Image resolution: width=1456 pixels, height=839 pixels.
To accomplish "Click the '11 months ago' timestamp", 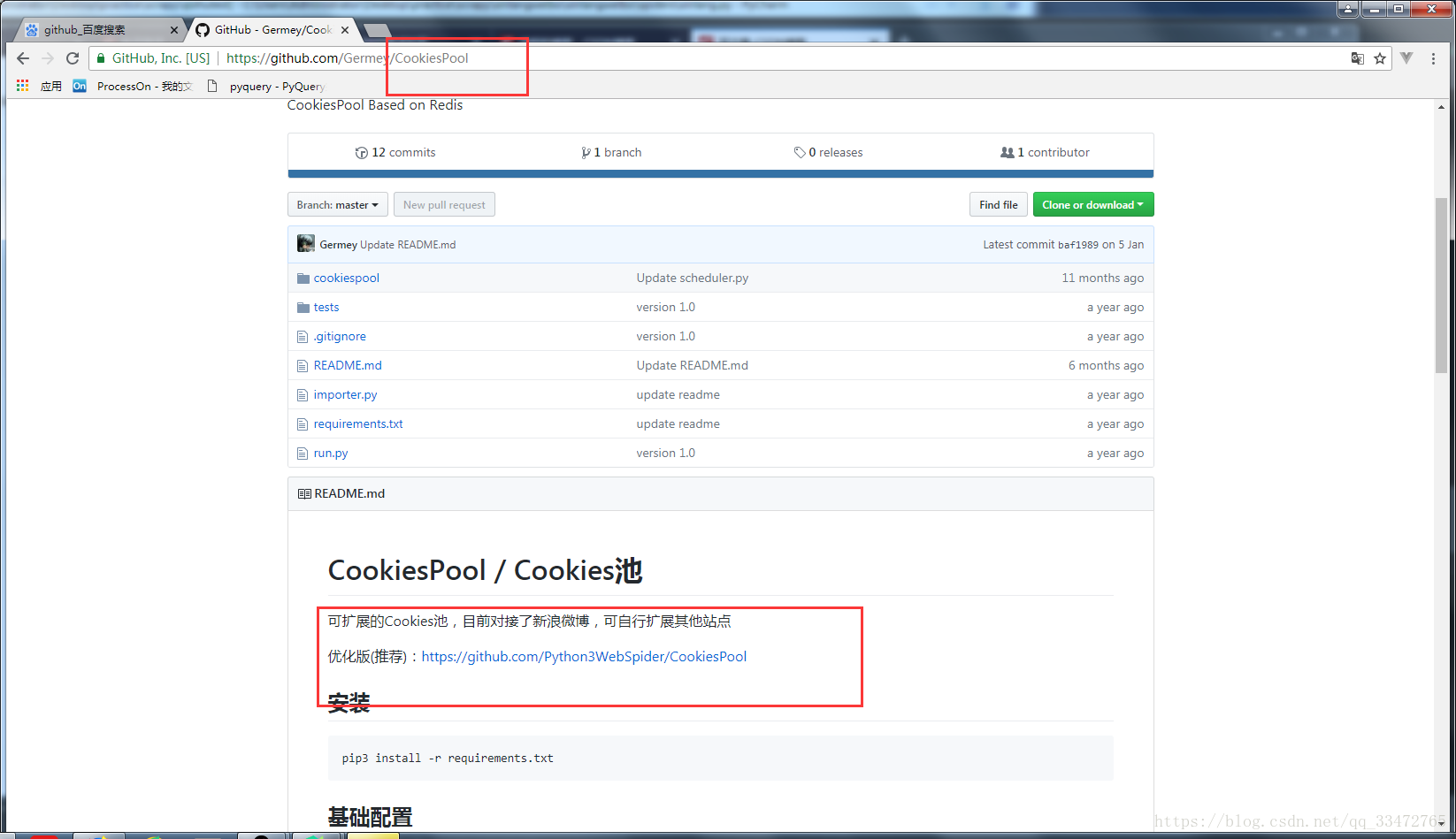I will pyautogui.click(x=1103, y=278).
